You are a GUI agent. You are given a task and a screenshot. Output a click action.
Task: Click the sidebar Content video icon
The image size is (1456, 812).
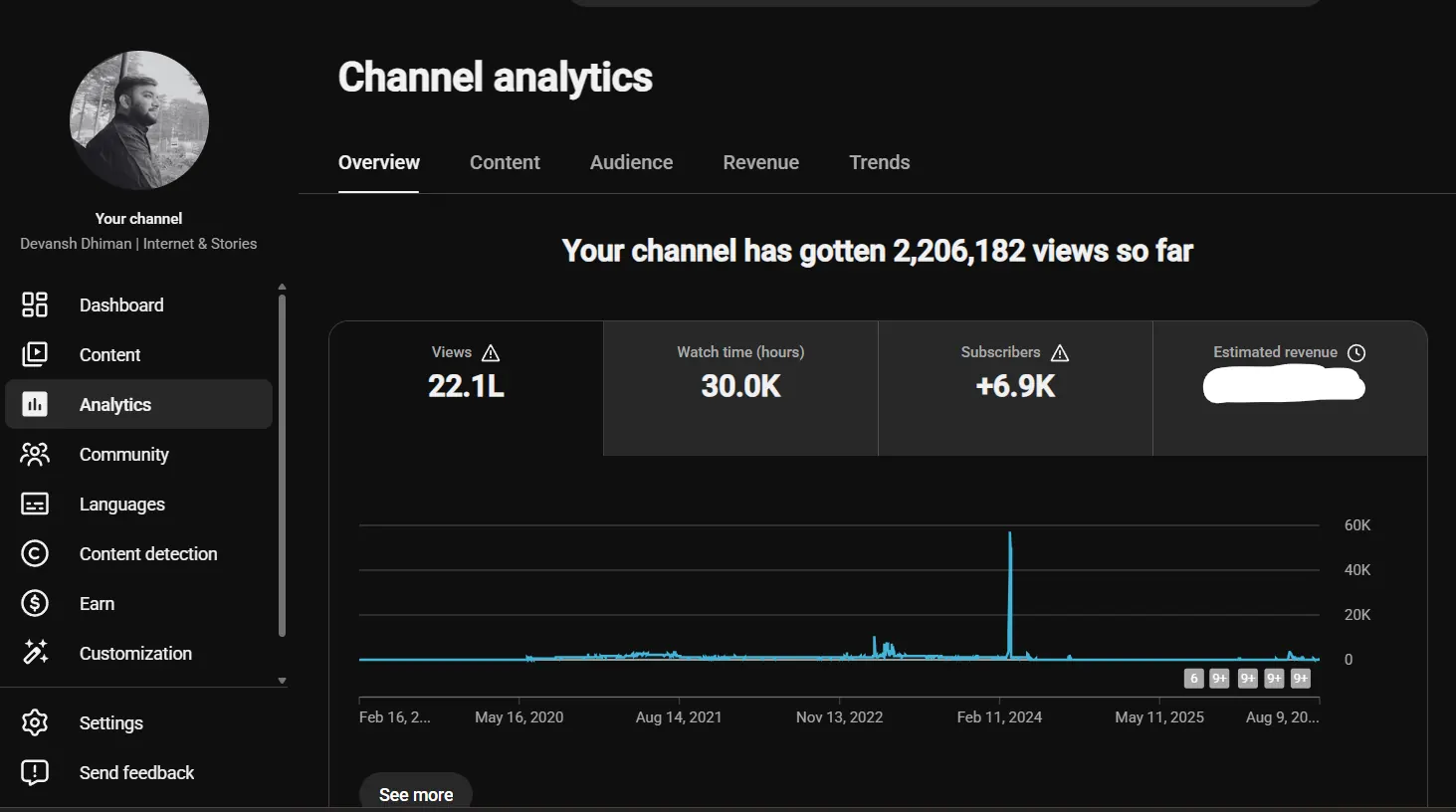35,354
